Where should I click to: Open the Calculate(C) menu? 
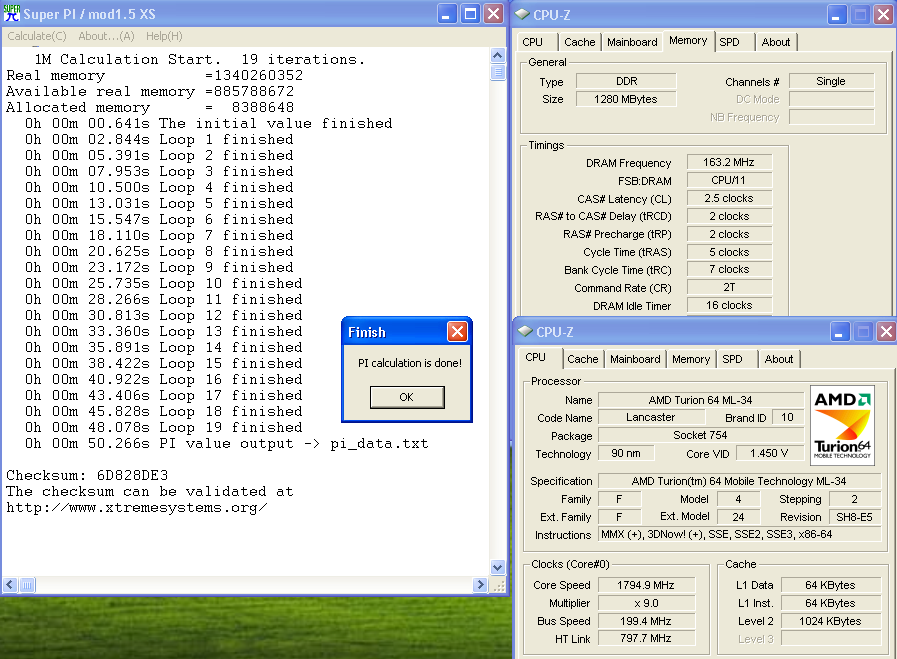(37, 37)
